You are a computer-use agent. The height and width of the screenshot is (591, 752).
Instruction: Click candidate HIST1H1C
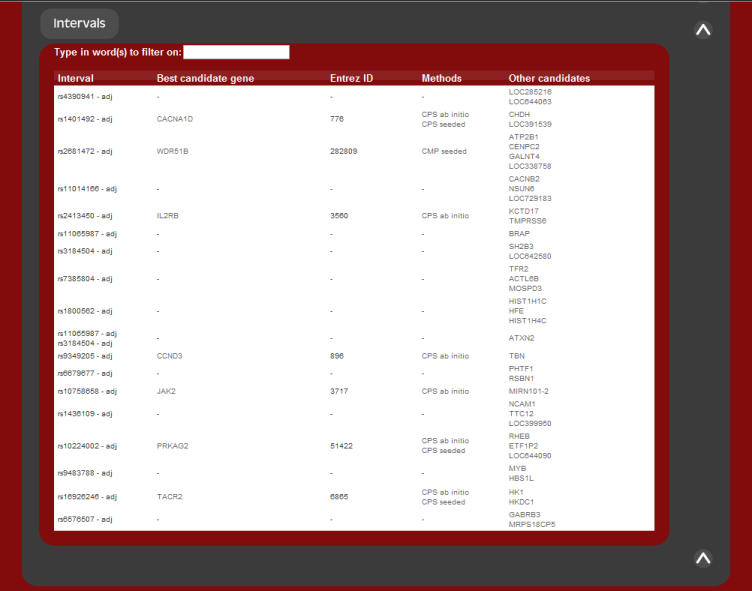click(x=528, y=301)
